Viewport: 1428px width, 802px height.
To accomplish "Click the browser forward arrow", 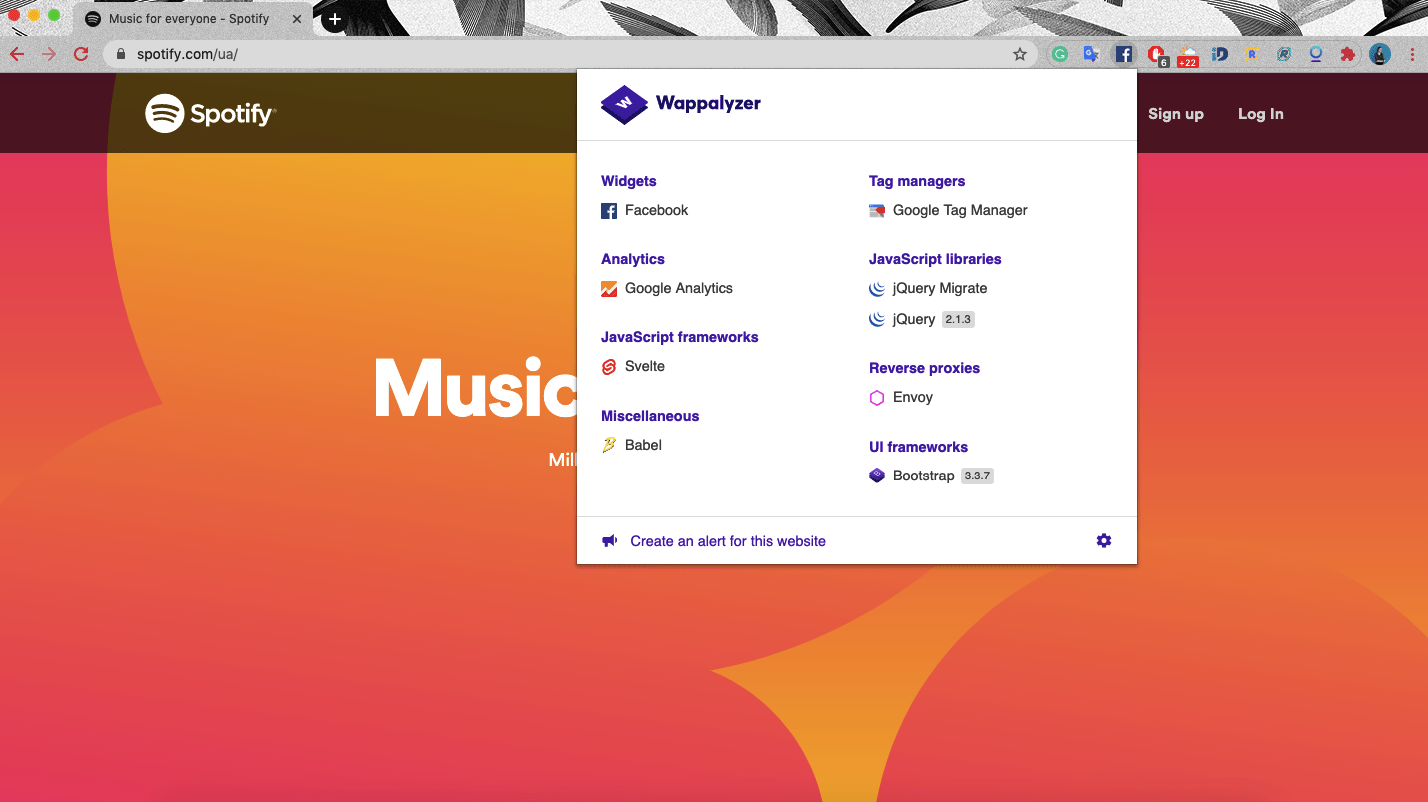I will tap(49, 54).
